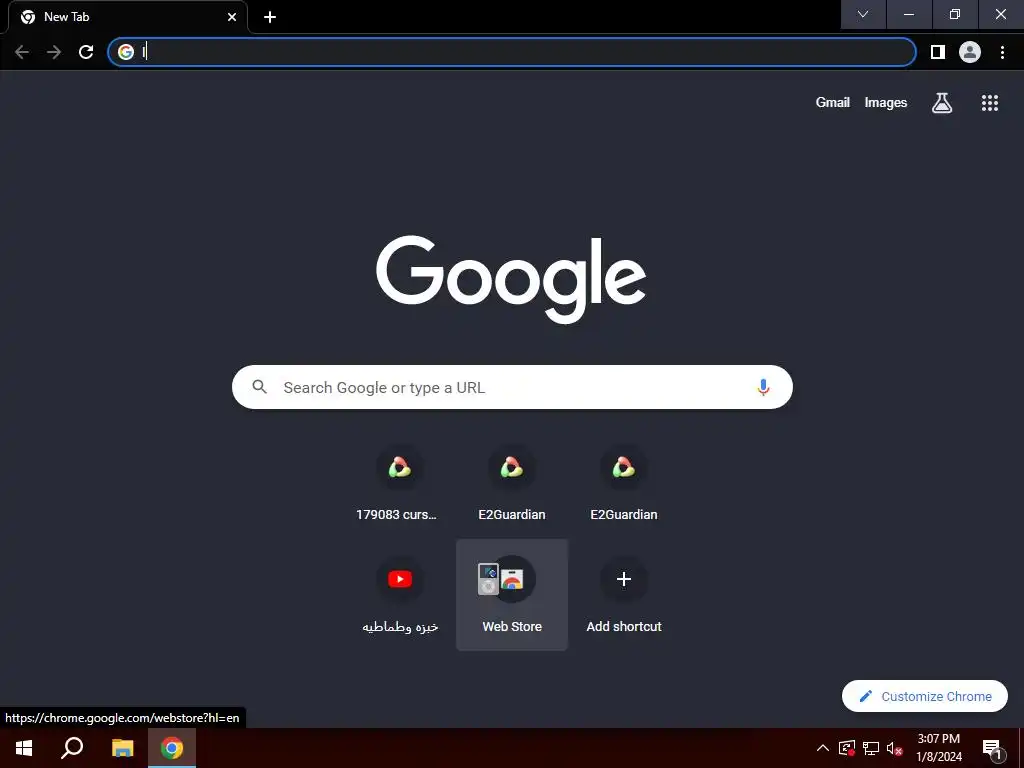Screen dimensions: 1024x768
Task: Open File Explorer from taskbar
Action: [x=122, y=748]
